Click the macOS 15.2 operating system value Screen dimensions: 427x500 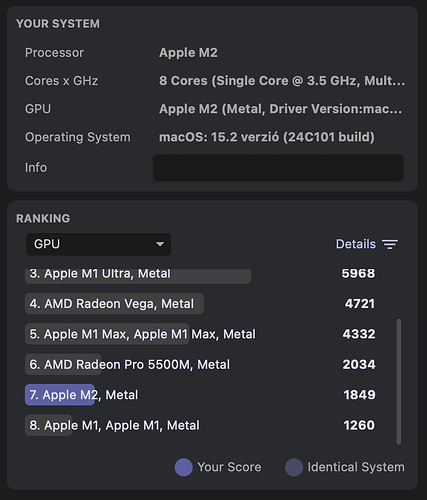tap(267, 137)
